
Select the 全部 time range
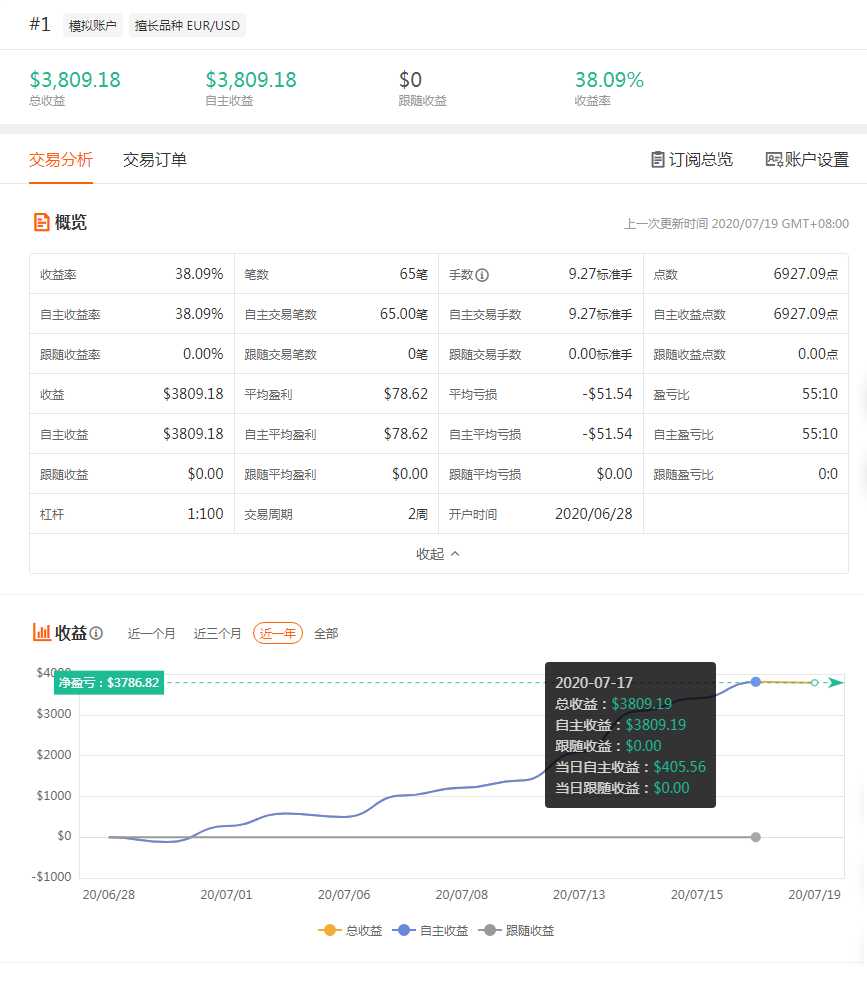click(x=326, y=634)
